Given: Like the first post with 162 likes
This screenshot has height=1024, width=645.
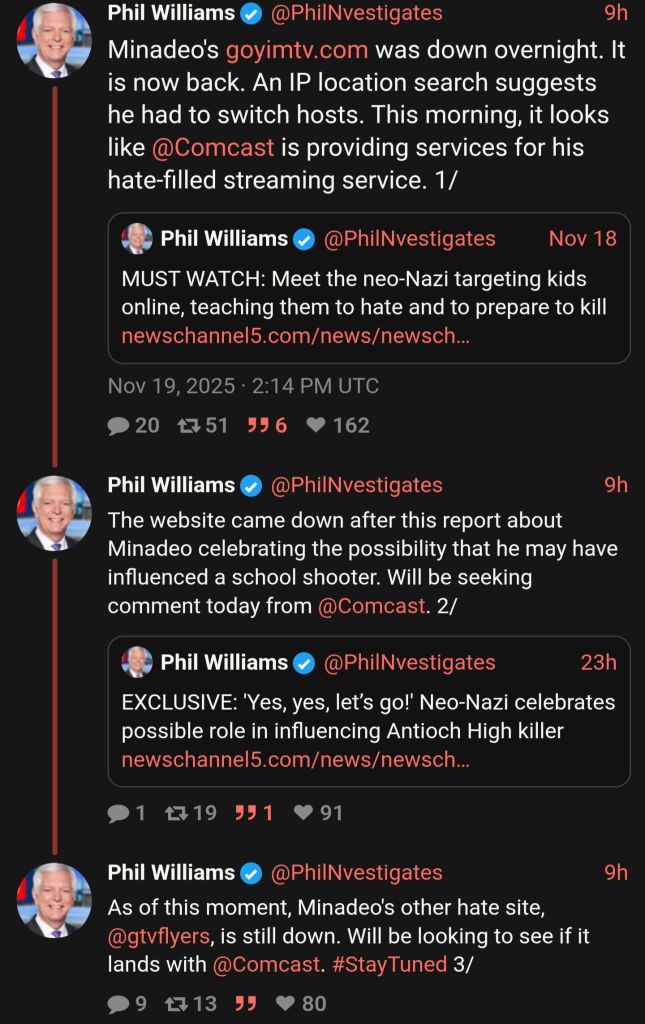Looking at the screenshot, I should click(x=316, y=426).
